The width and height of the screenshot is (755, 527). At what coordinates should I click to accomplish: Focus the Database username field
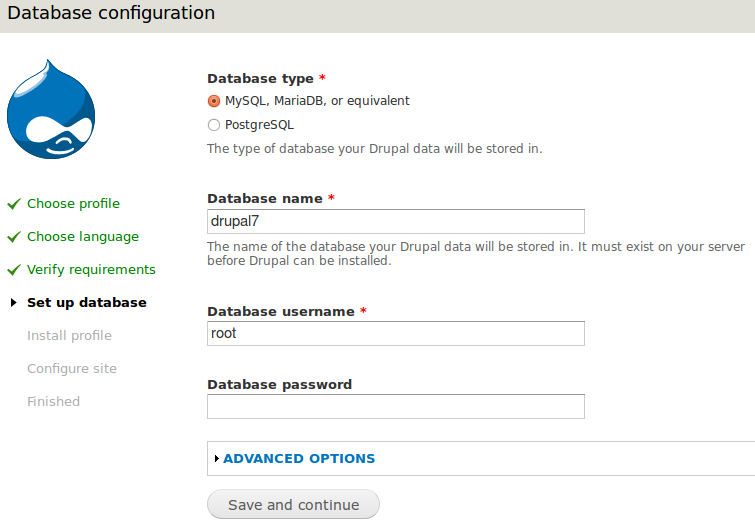point(395,333)
